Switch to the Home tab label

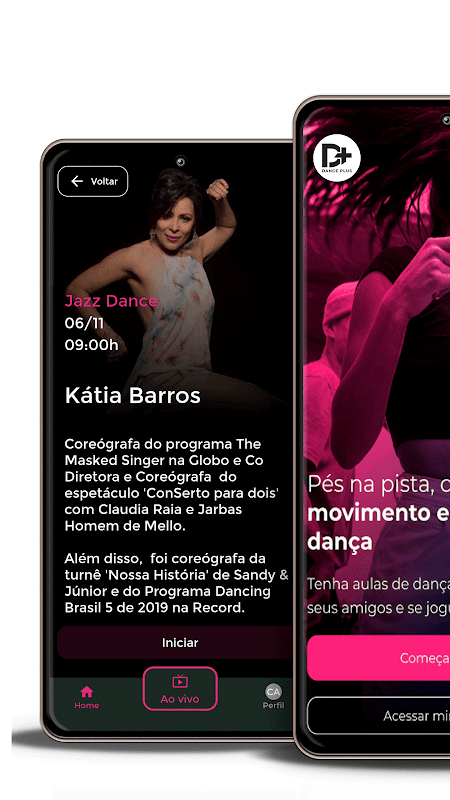point(87,705)
